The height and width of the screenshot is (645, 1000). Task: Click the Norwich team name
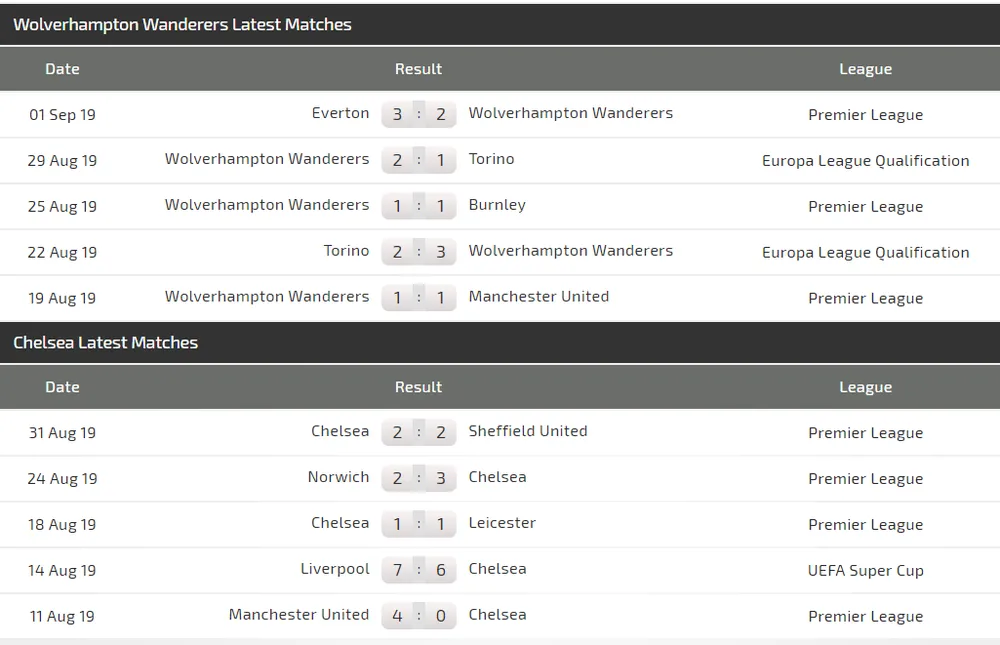pos(338,477)
